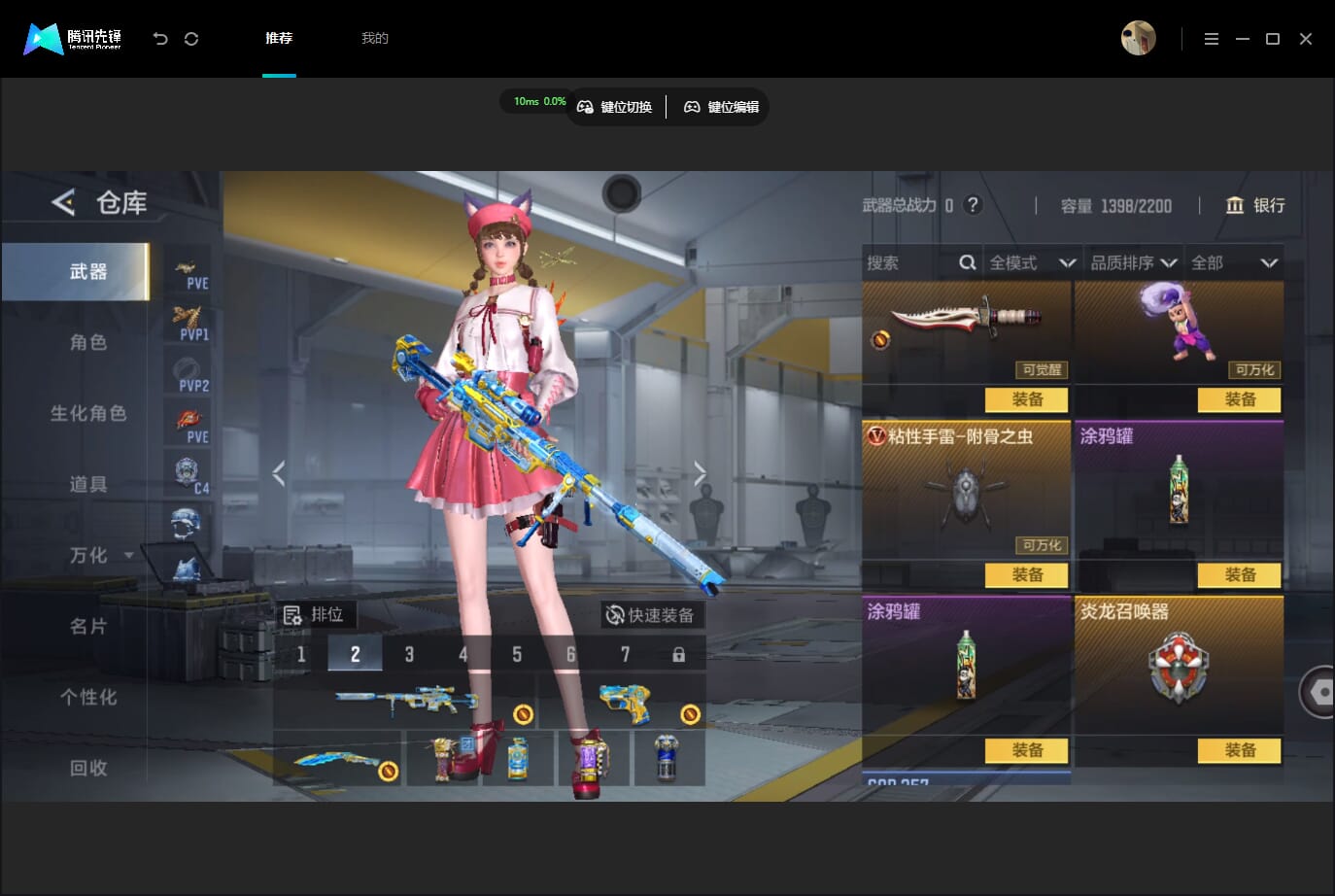Click the locked loadout slot padlock

(678, 654)
